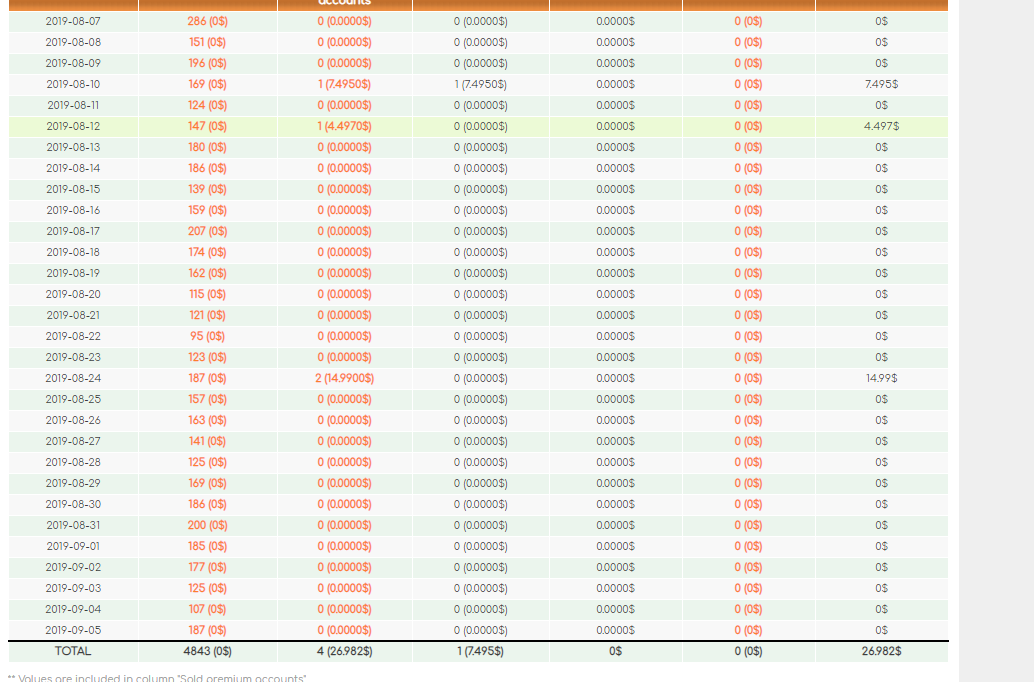Click the 2019-08-07 date cell

(x=73, y=21)
